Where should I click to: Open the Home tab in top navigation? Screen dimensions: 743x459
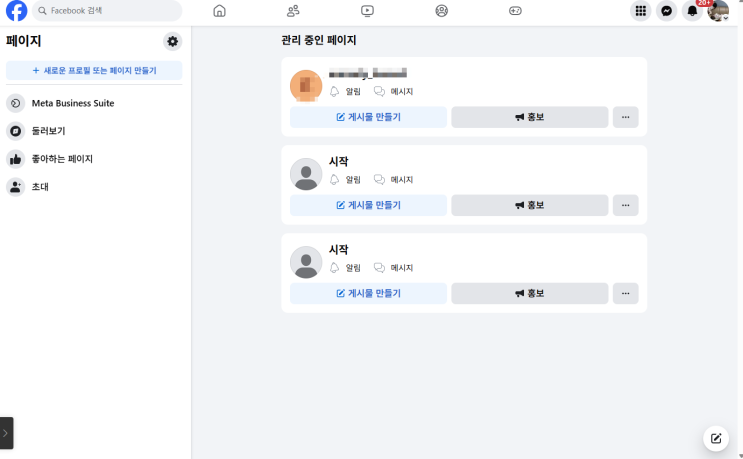220,11
